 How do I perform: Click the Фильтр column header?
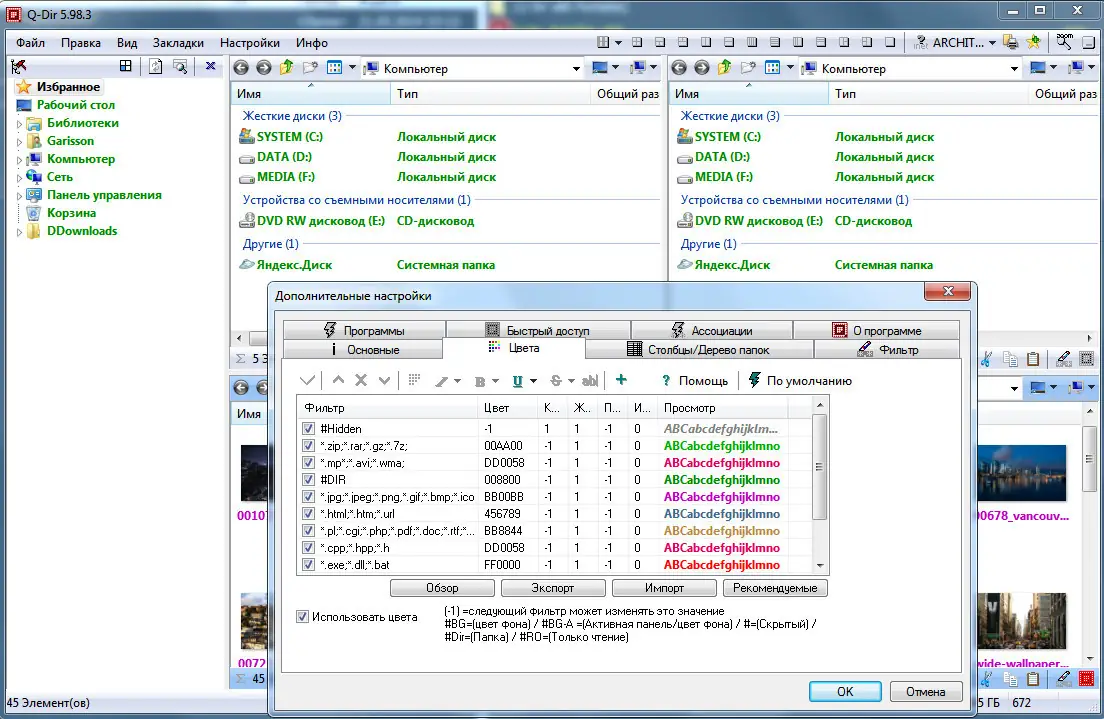pos(388,407)
